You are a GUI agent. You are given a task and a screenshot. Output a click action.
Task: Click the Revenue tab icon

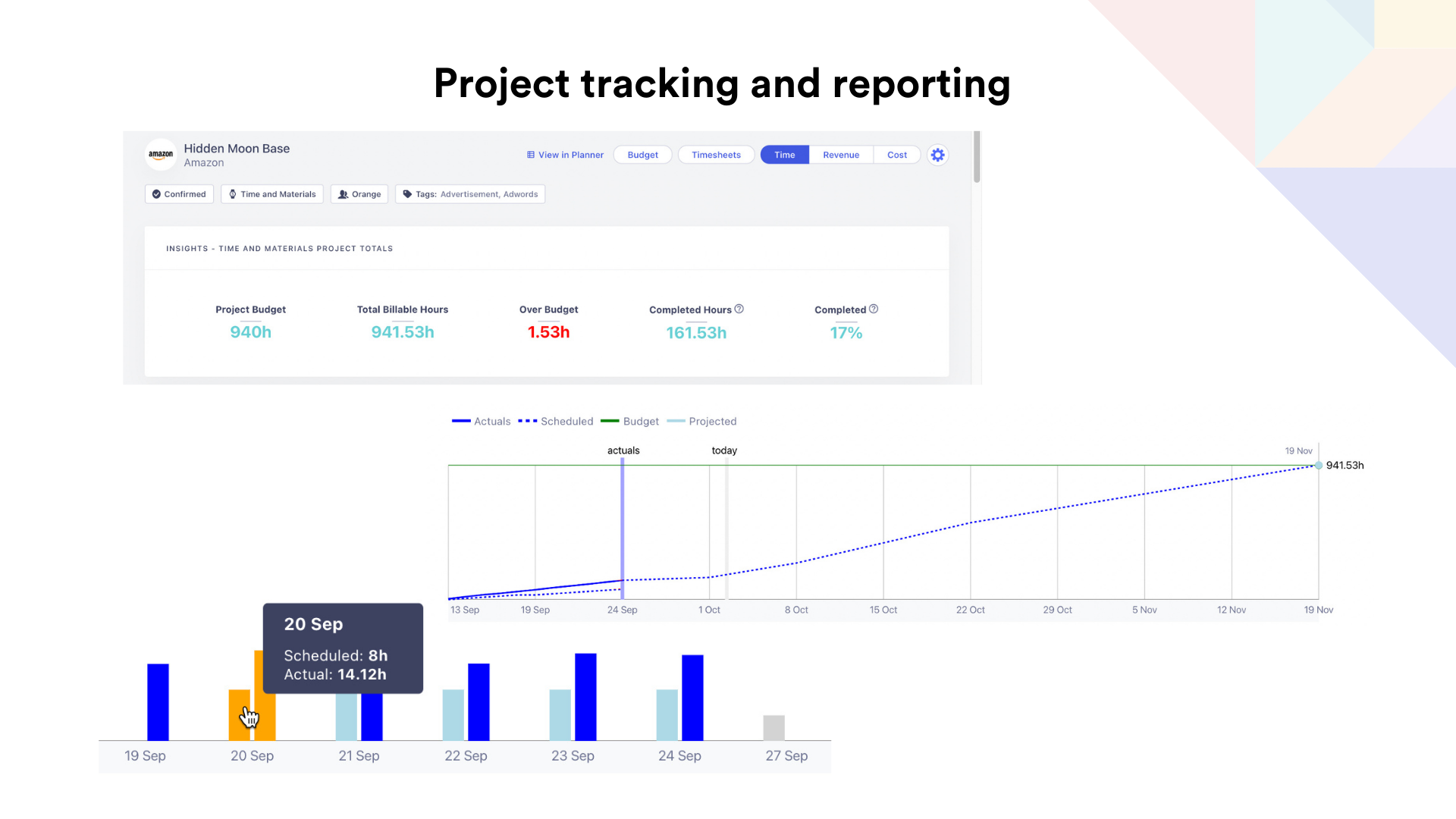tap(840, 155)
